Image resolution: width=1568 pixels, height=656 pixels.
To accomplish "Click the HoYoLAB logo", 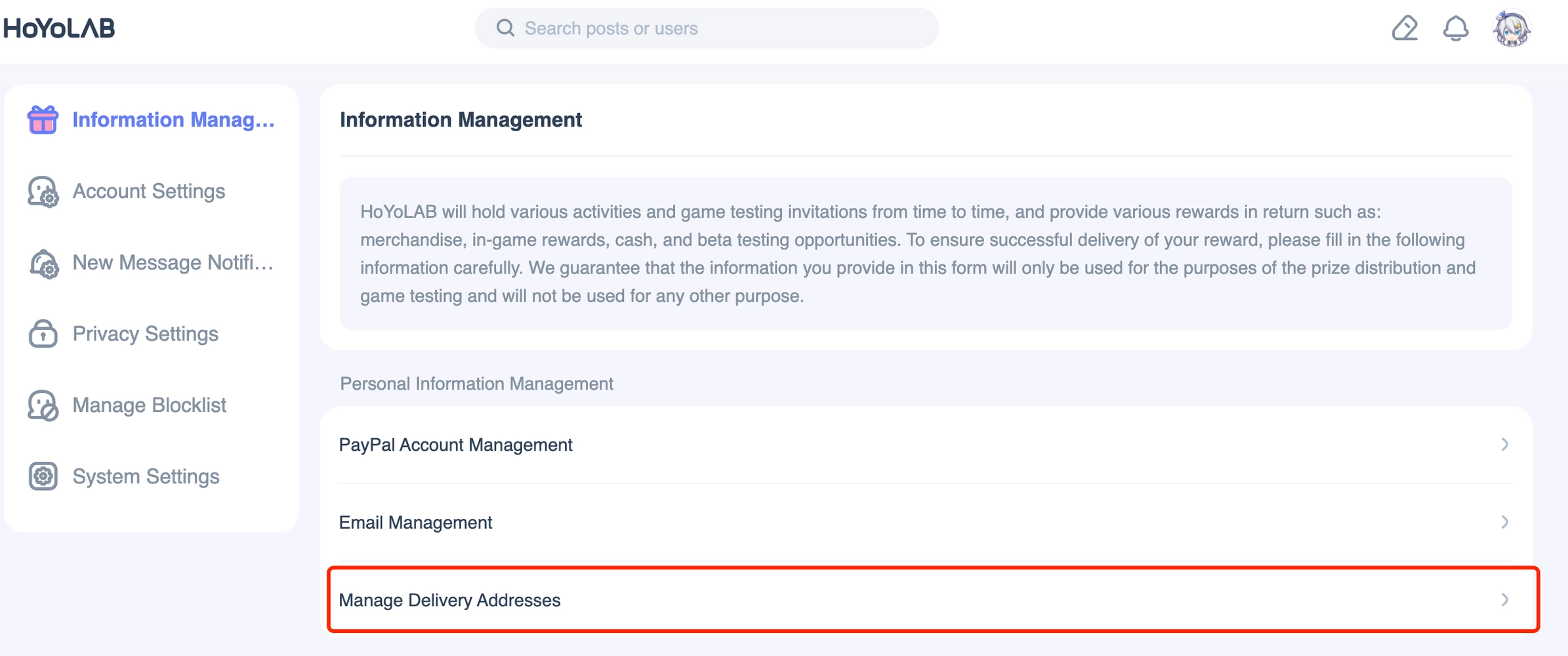I will (59, 28).
